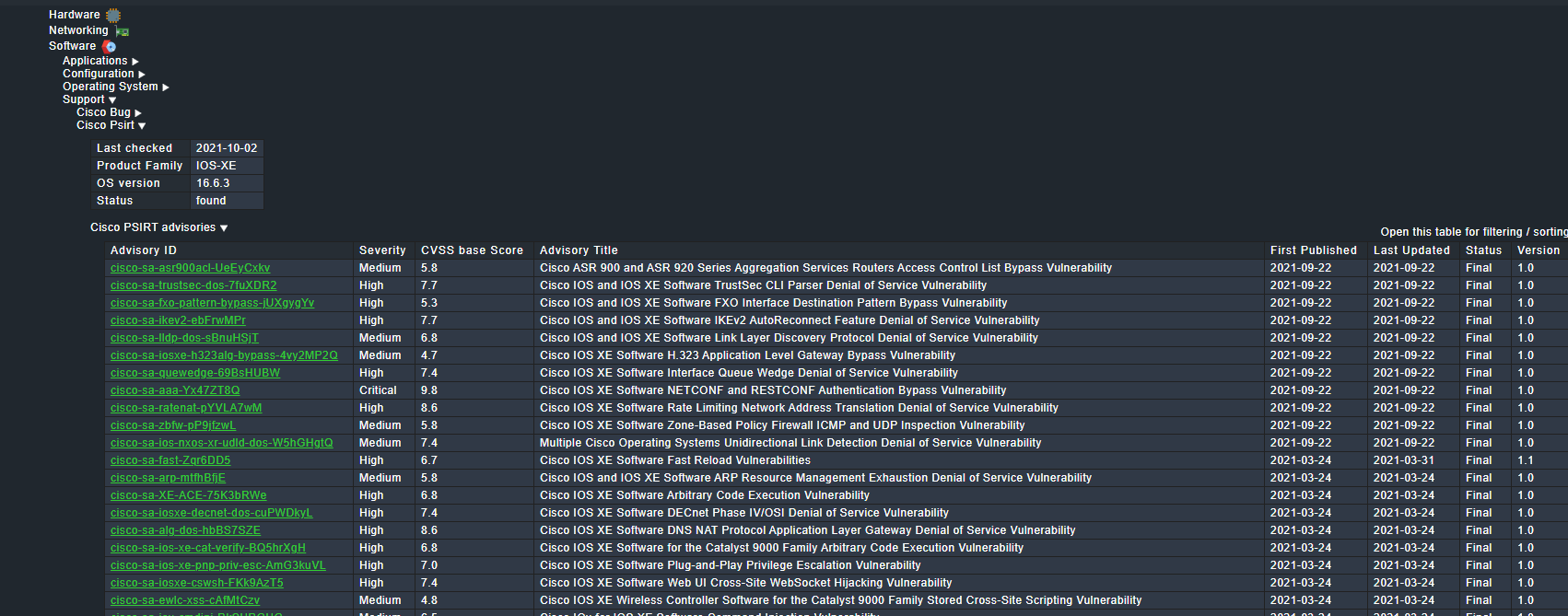
Task: Select the OS version value 16.6.3
Action: [227, 183]
